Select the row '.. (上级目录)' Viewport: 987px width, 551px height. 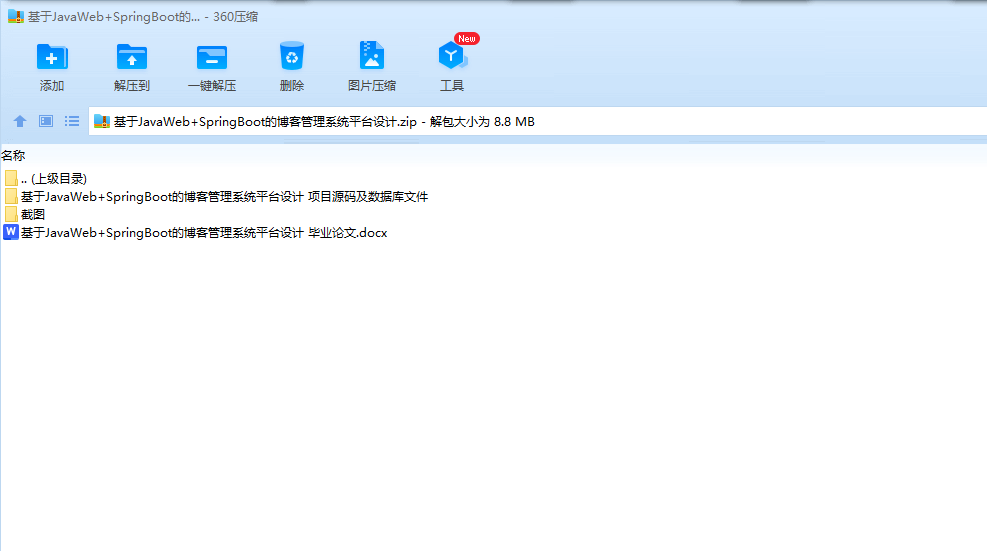click(x=45, y=178)
